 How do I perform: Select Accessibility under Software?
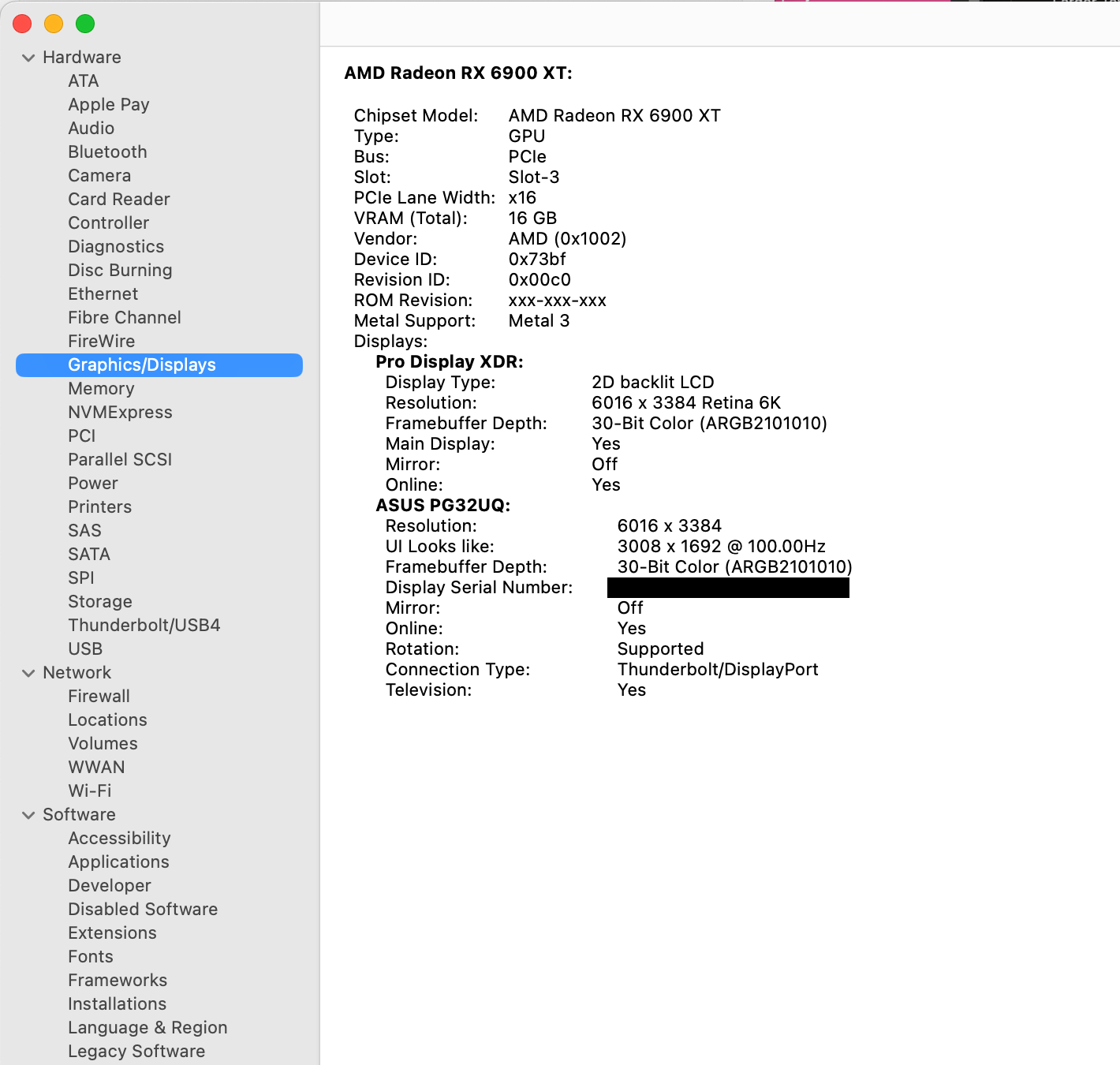(x=119, y=839)
